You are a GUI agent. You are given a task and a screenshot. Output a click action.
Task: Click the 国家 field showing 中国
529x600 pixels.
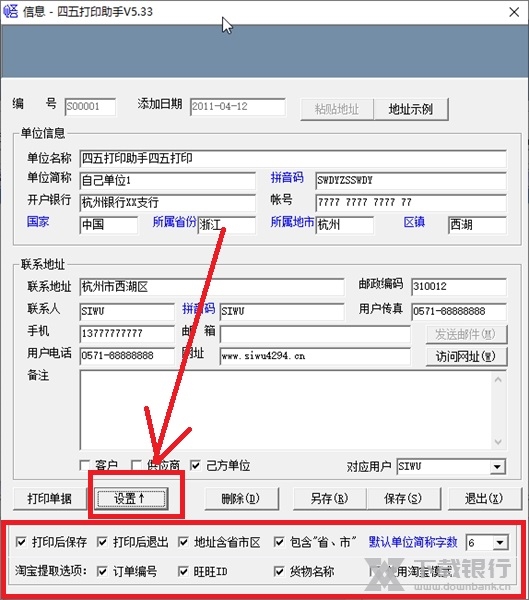click(109, 225)
